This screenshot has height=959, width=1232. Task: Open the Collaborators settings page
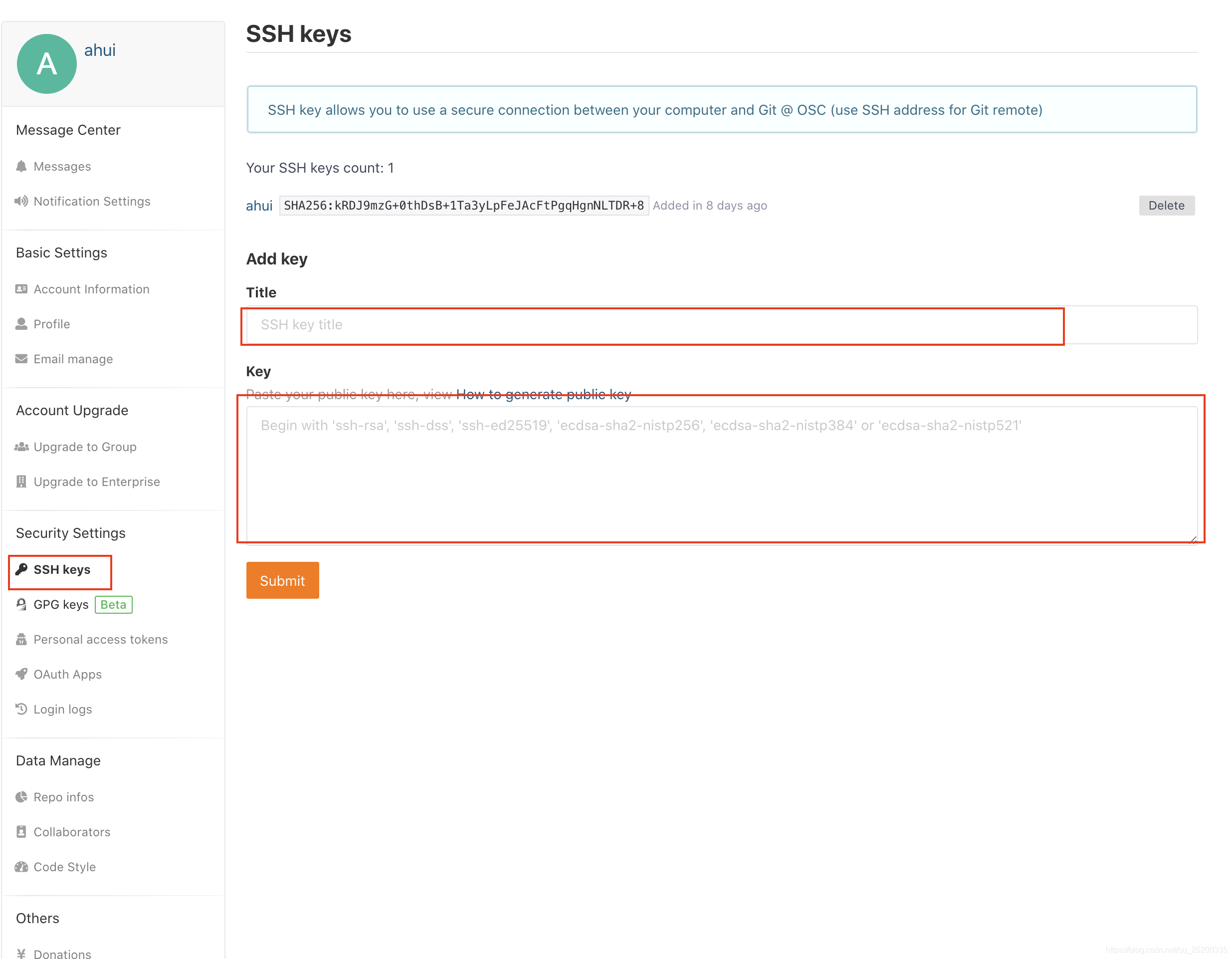click(72, 831)
